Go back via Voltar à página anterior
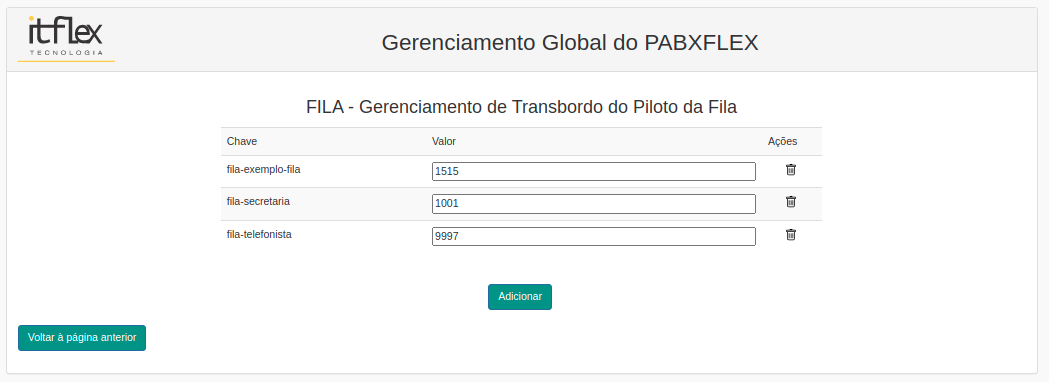 (82, 338)
